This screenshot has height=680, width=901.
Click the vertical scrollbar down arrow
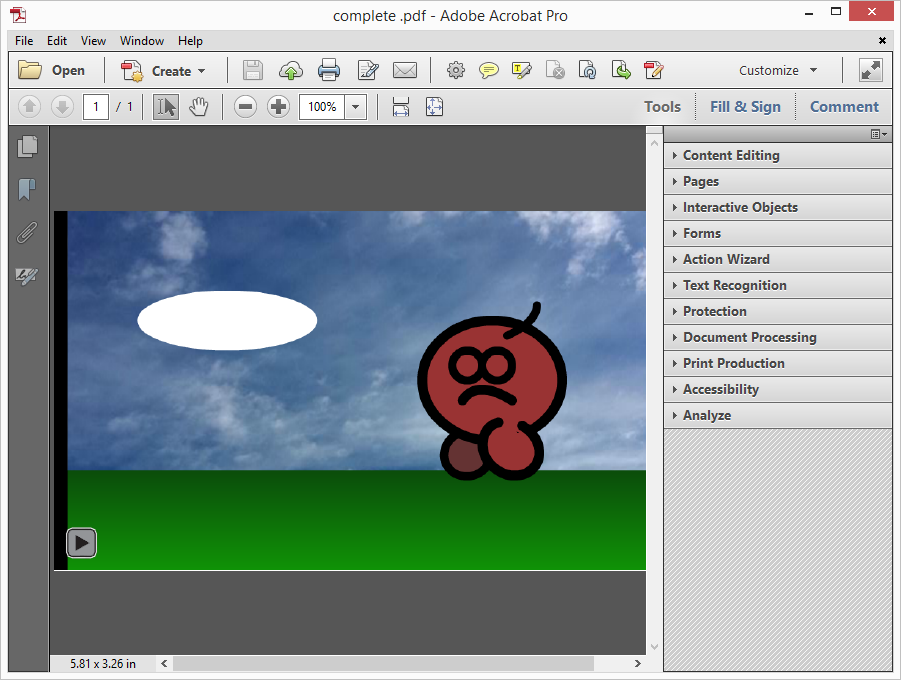654,647
